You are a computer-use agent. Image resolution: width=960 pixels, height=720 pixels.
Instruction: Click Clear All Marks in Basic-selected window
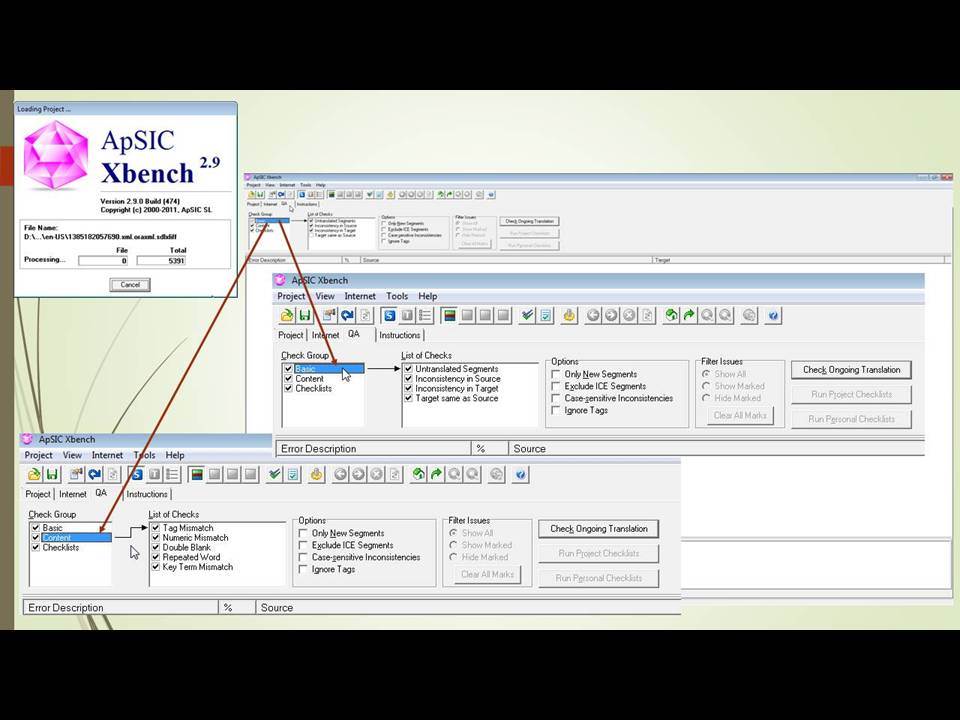pos(740,415)
